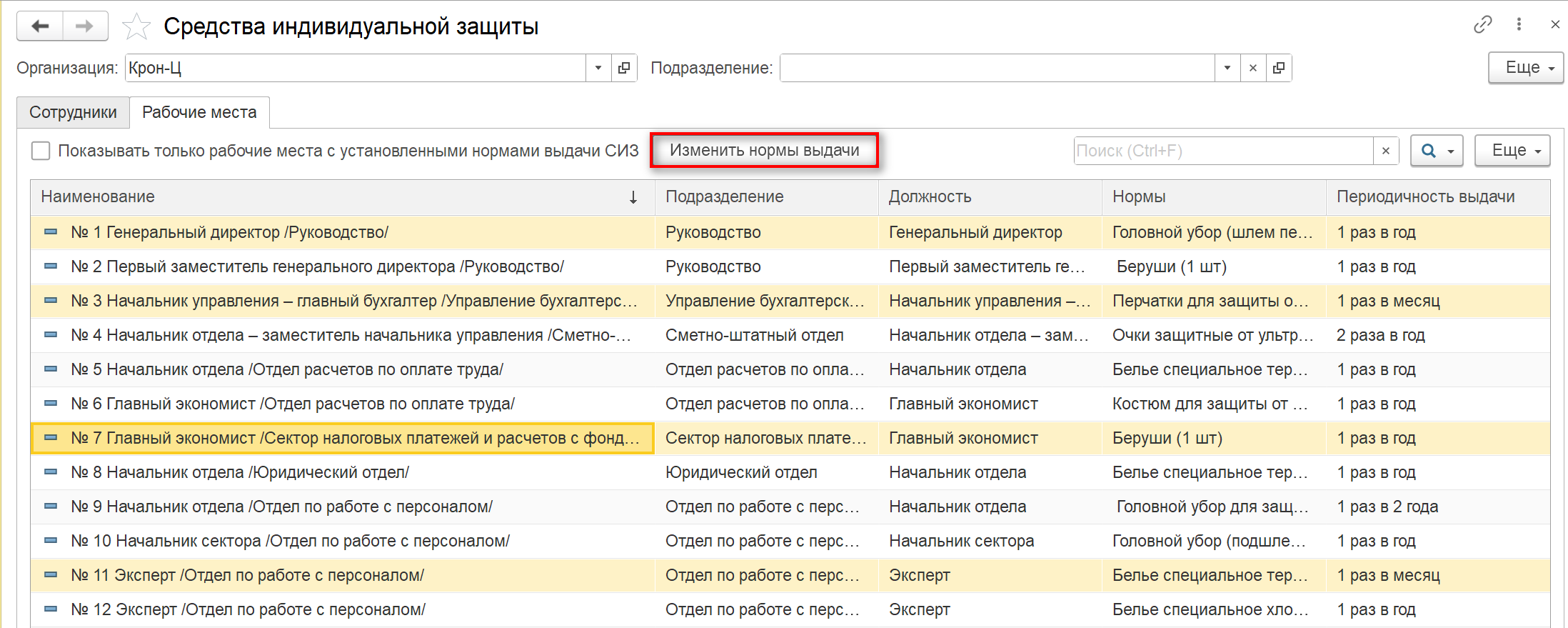Image resolution: width=1568 pixels, height=628 pixels.
Task: Copy link to this form via chain icon
Action: point(1482,25)
